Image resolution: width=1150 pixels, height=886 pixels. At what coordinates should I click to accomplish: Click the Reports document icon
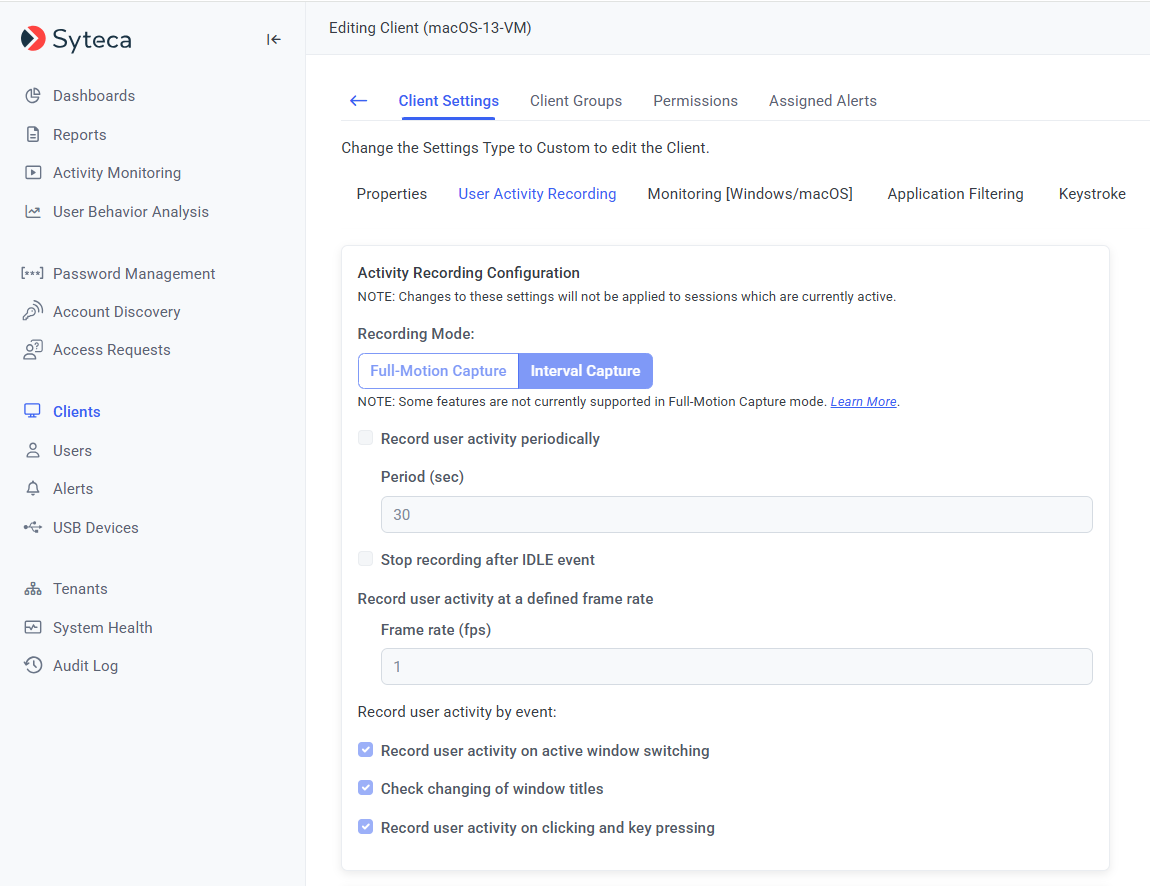pyautogui.click(x=33, y=135)
